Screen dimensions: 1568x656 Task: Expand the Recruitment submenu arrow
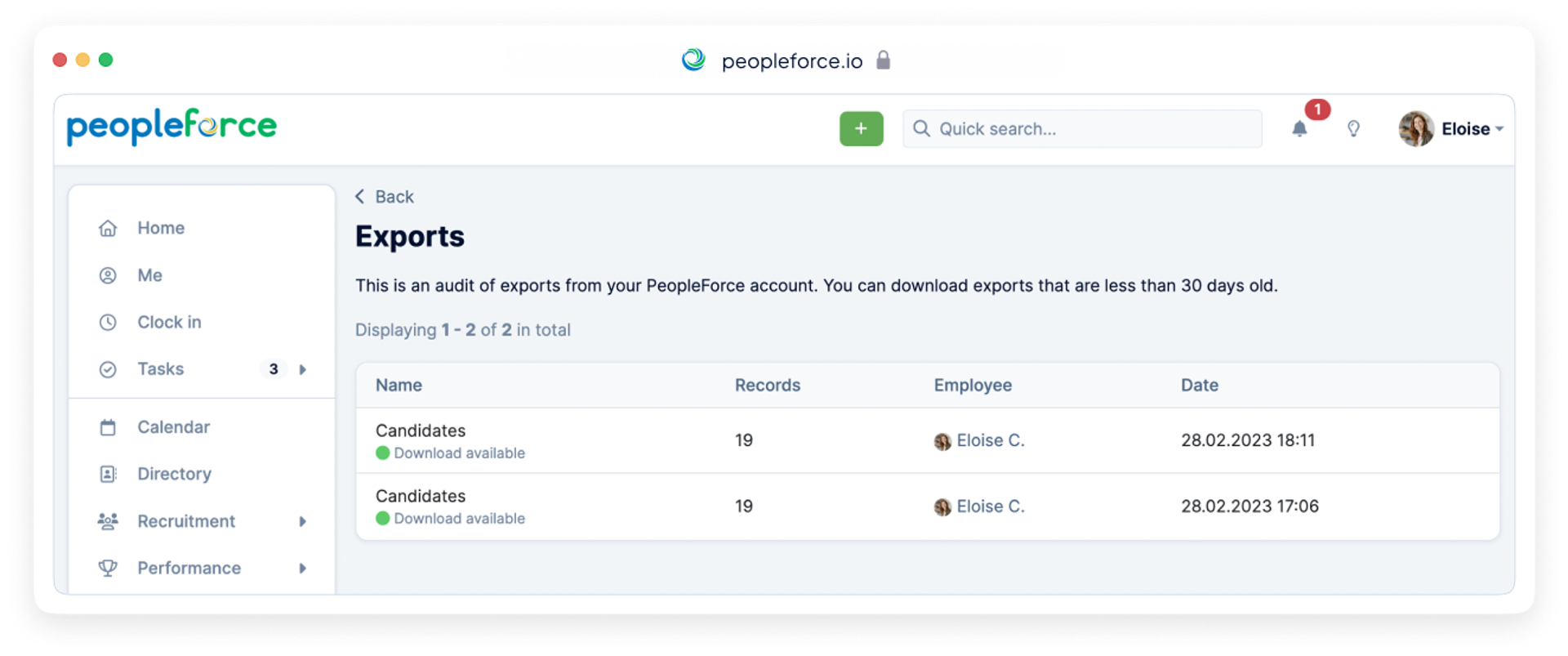point(303,521)
